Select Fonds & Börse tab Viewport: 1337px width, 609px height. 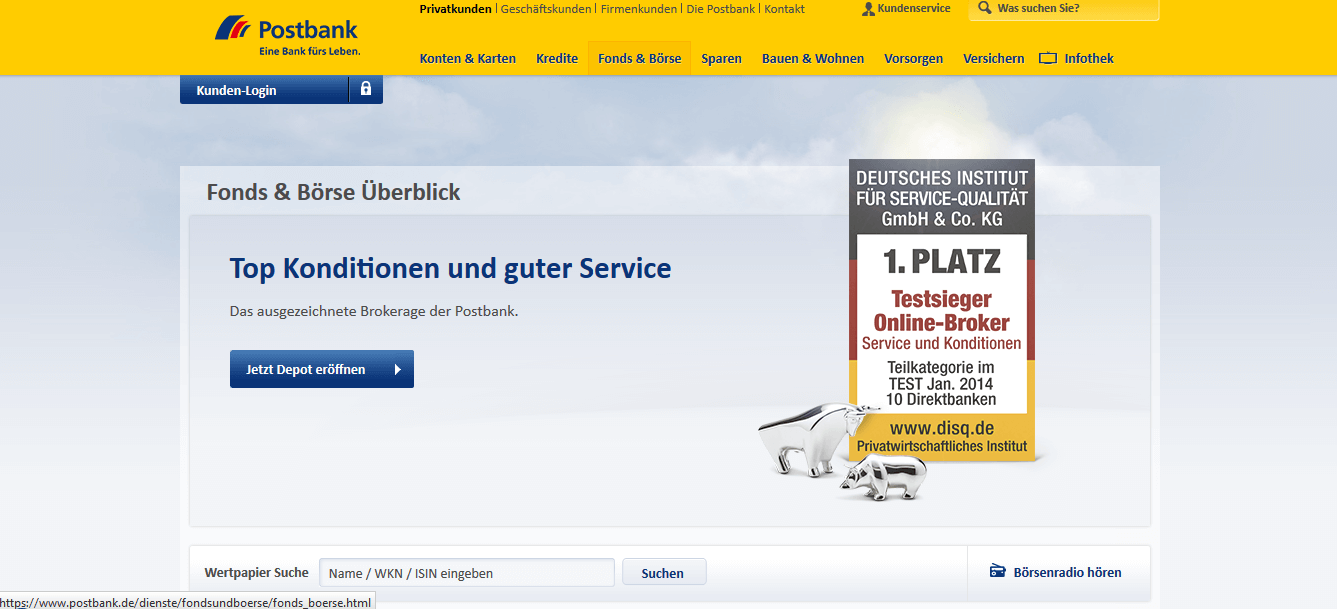pos(640,58)
